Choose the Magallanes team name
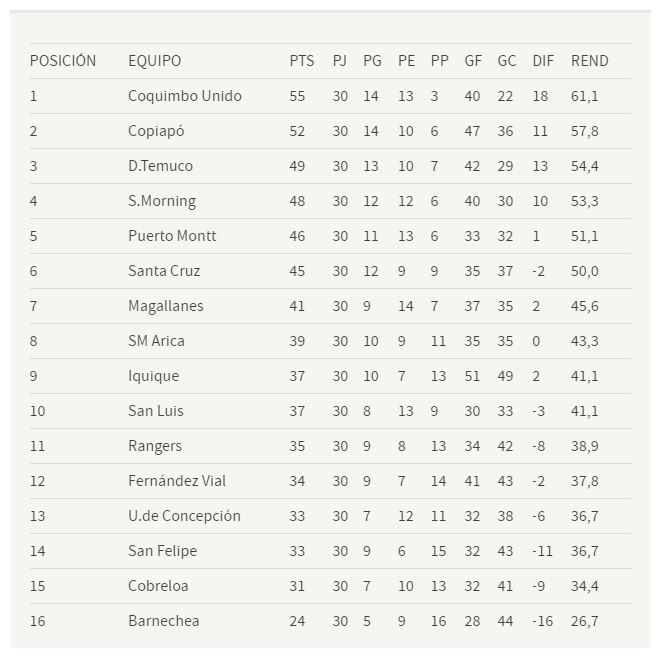 166,306
